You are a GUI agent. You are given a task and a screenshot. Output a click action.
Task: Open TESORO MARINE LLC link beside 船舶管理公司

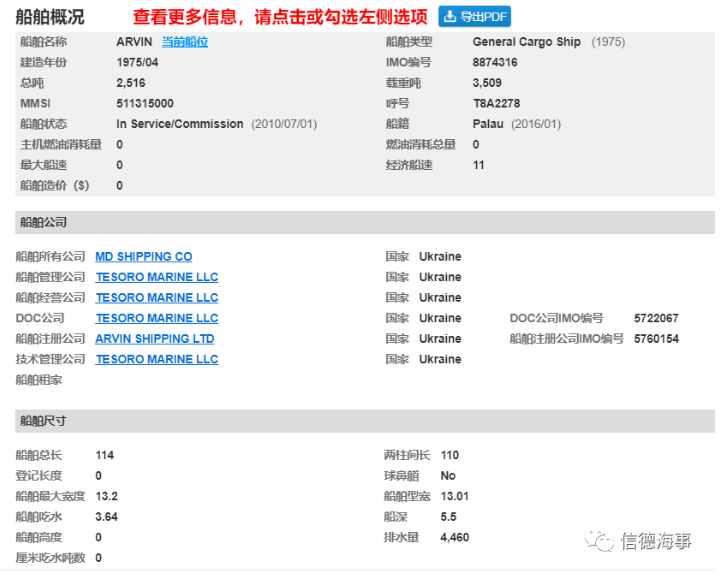point(156,277)
